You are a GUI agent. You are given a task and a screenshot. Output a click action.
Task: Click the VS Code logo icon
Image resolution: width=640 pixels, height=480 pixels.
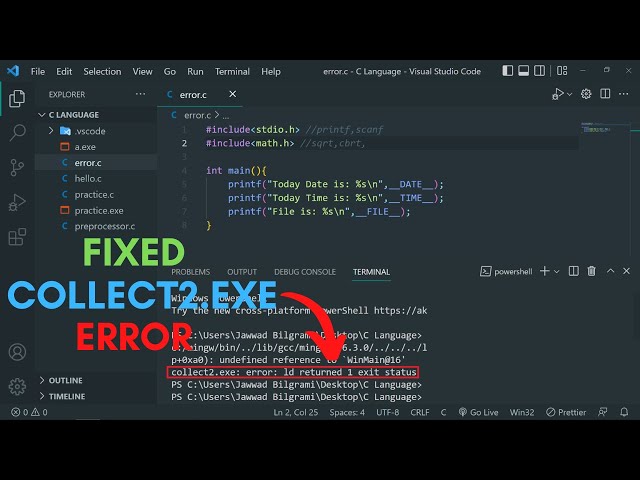pos(13,71)
